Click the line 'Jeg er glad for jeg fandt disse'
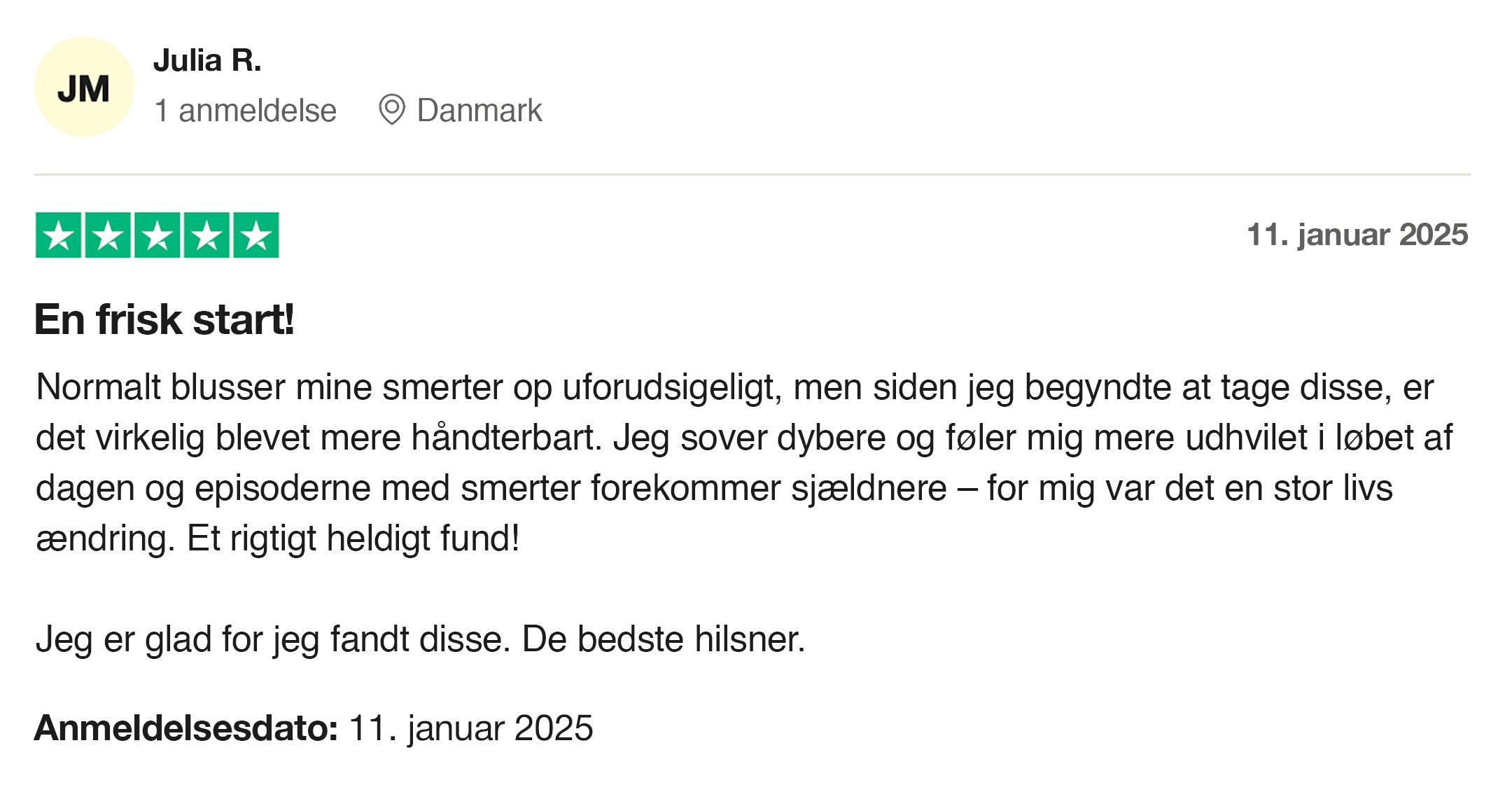Image resolution: width=1512 pixels, height=792 pixels. click(x=273, y=639)
